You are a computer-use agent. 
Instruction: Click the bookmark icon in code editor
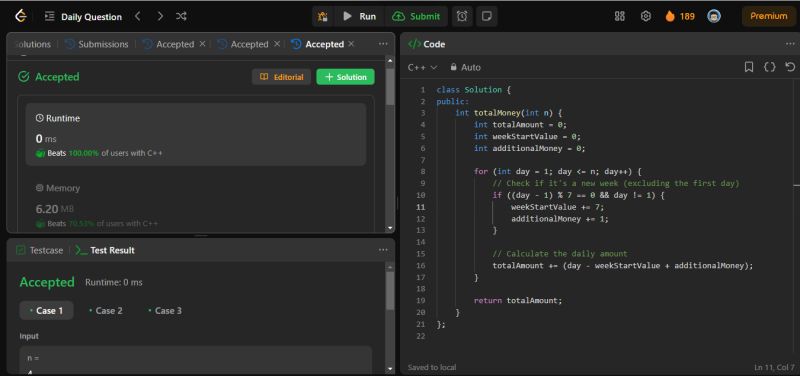pos(749,67)
